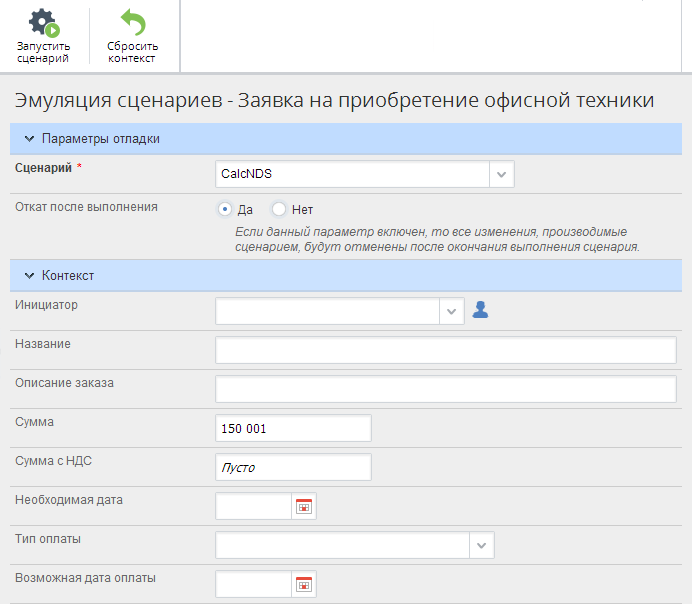Open the Тип оплаты dropdown arrow
The height and width of the screenshot is (604, 692).
coord(481,545)
